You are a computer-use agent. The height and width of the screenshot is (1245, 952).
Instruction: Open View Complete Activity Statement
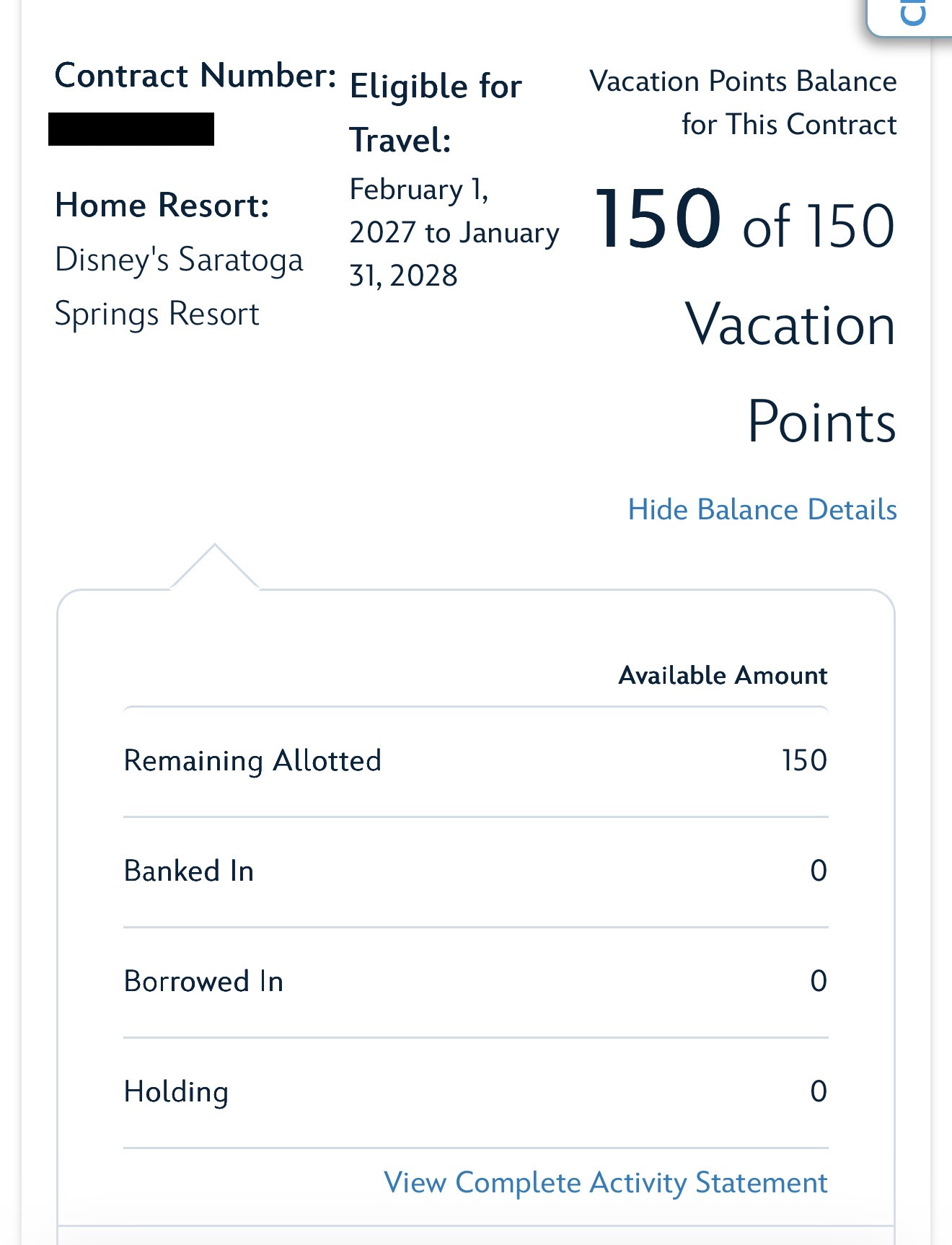pyautogui.click(x=605, y=1183)
